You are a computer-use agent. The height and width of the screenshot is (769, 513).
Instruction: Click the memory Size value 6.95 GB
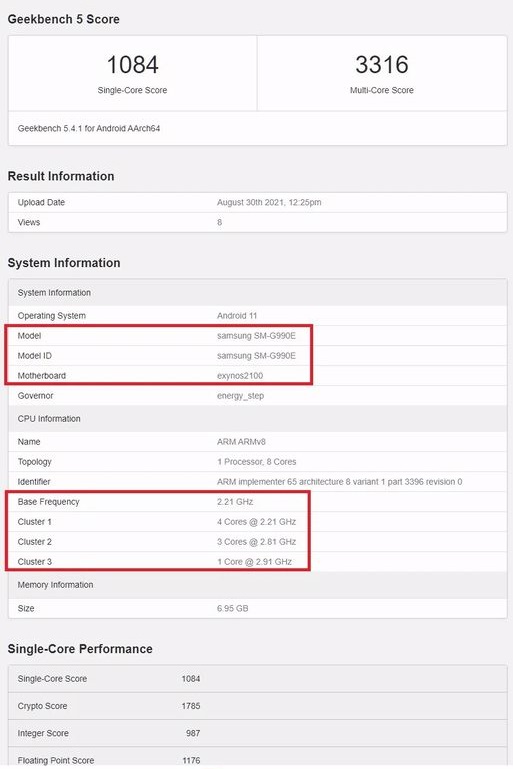232,609
